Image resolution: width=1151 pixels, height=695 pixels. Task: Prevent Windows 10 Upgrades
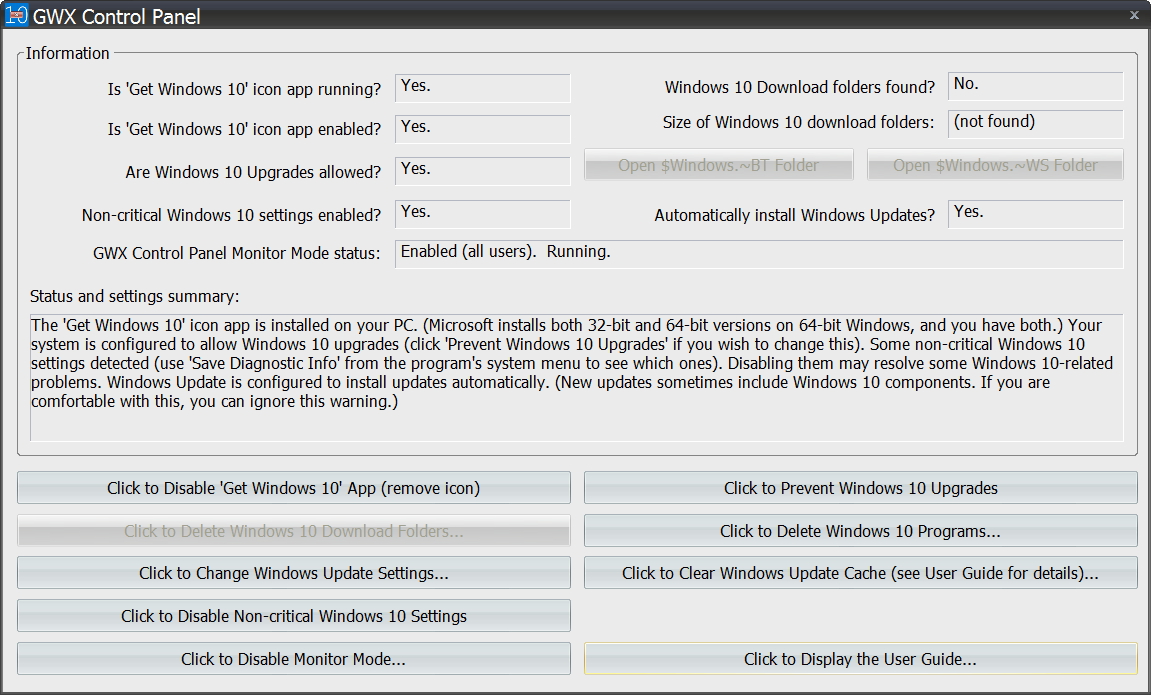860,488
